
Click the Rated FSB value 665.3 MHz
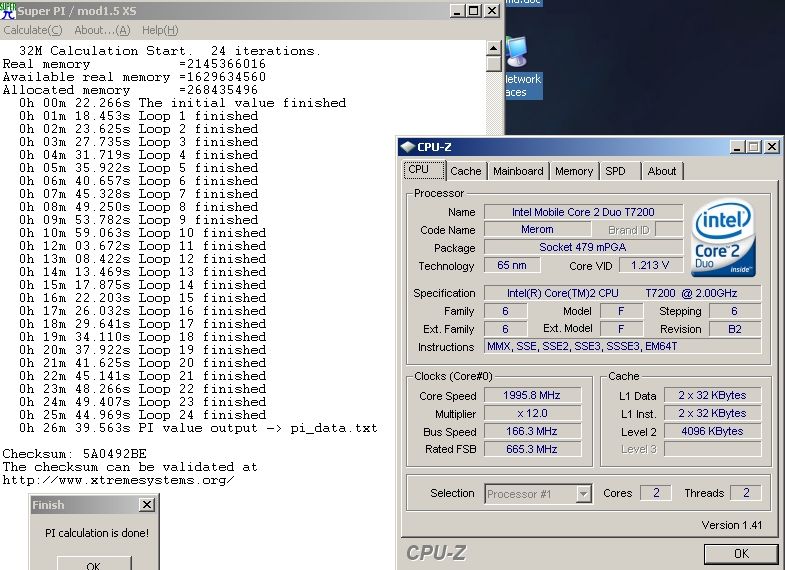pos(532,449)
